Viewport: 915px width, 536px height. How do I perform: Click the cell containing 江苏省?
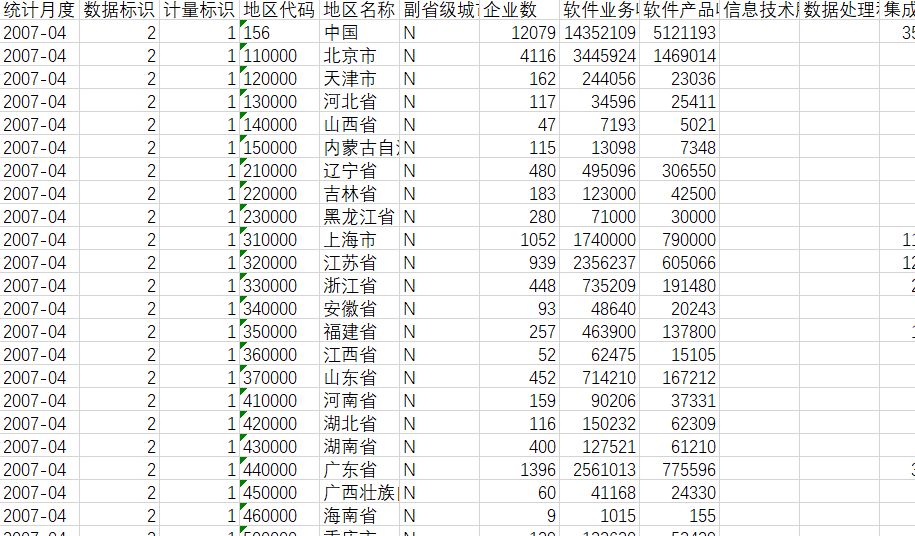(x=359, y=262)
